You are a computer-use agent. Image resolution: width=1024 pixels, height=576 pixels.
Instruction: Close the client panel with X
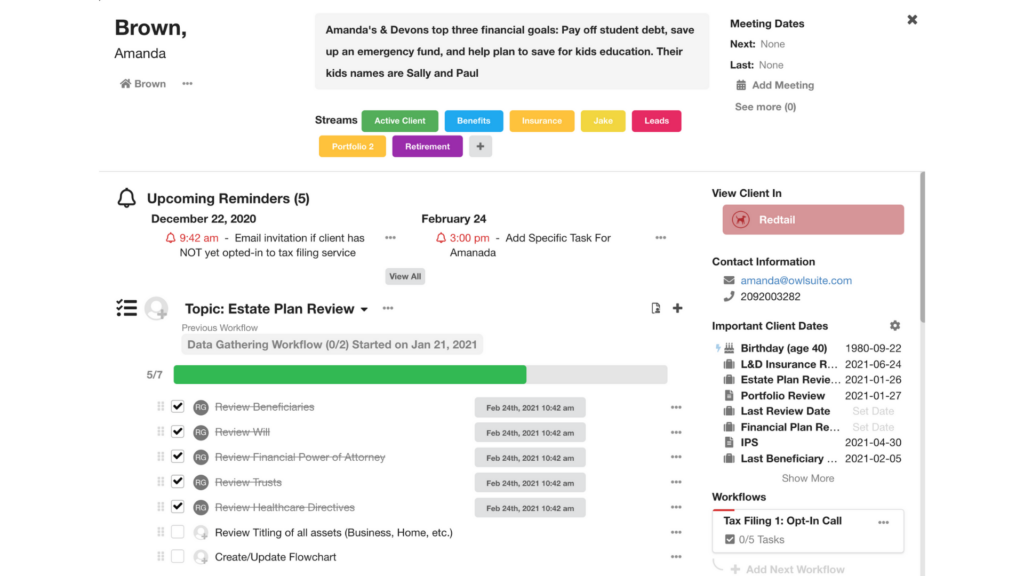pos(912,20)
